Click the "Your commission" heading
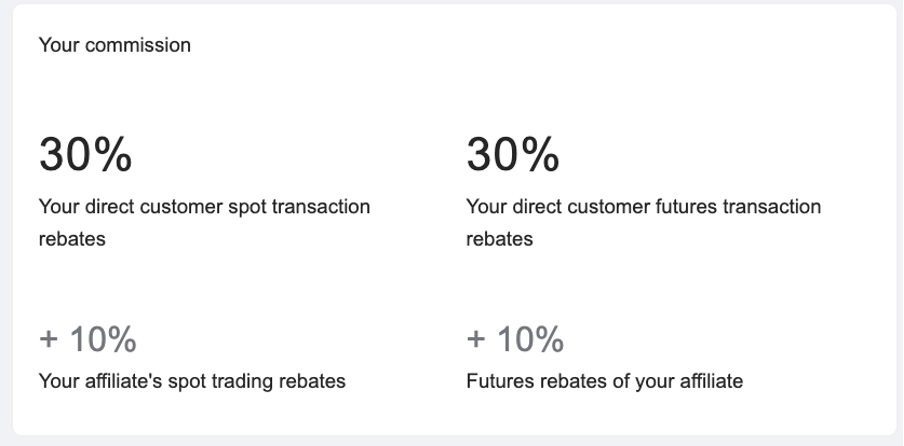 [x=114, y=45]
